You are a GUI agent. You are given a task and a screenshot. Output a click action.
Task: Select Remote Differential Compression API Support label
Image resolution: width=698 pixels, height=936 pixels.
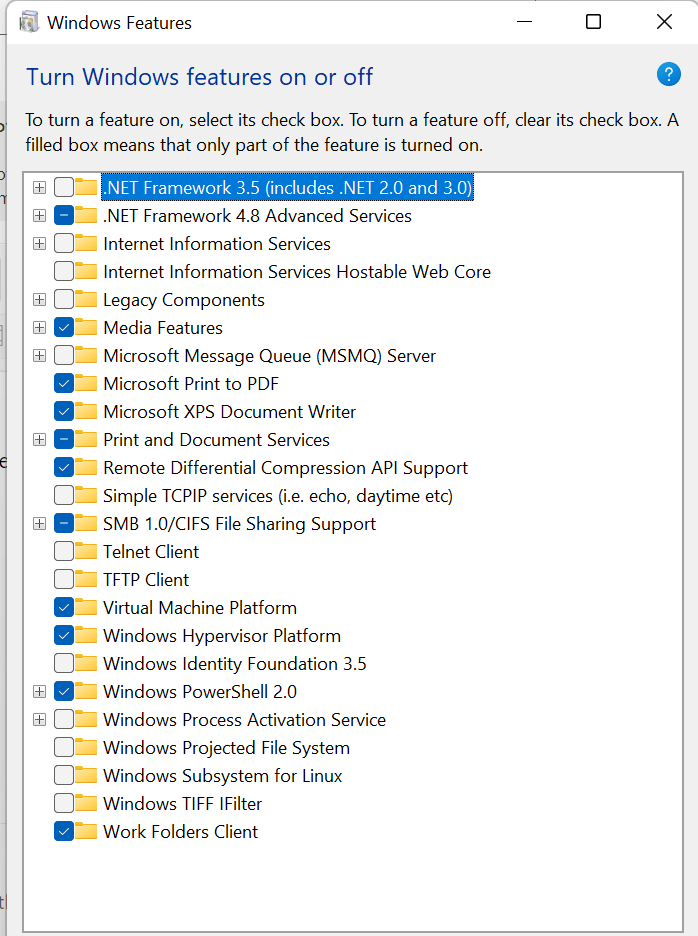(285, 467)
